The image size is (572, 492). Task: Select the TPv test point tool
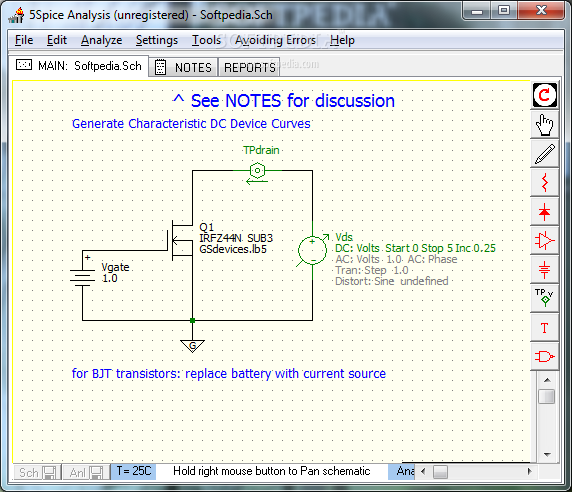click(x=545, y=298)
